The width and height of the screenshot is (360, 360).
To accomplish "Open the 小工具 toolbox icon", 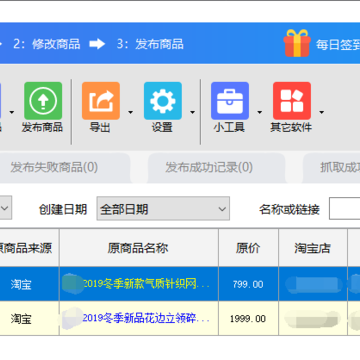I will (230, 101).
